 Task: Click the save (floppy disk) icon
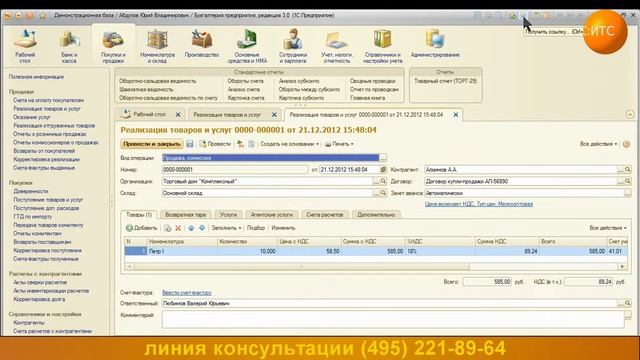[190, 144]
